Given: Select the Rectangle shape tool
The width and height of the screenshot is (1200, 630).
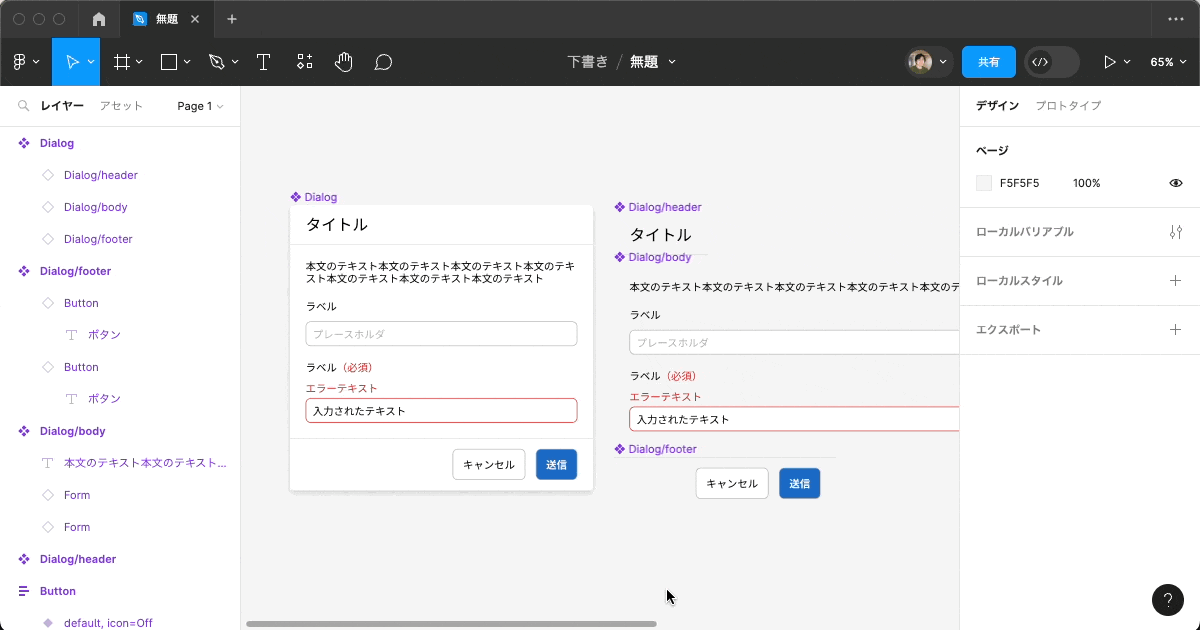Looking at the screenshot, I should 170,61.
